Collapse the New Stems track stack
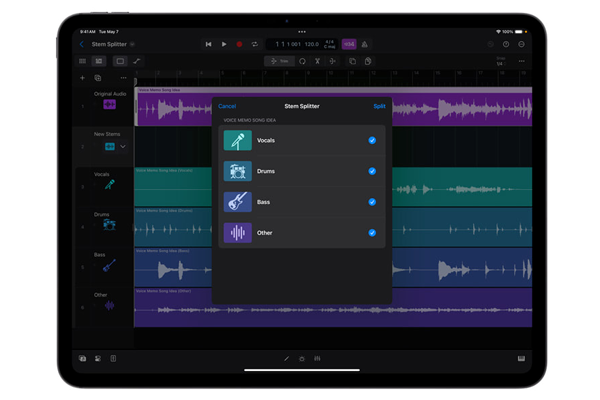The height and width of the screenshot is (400, 600). (x=123, y=147)
